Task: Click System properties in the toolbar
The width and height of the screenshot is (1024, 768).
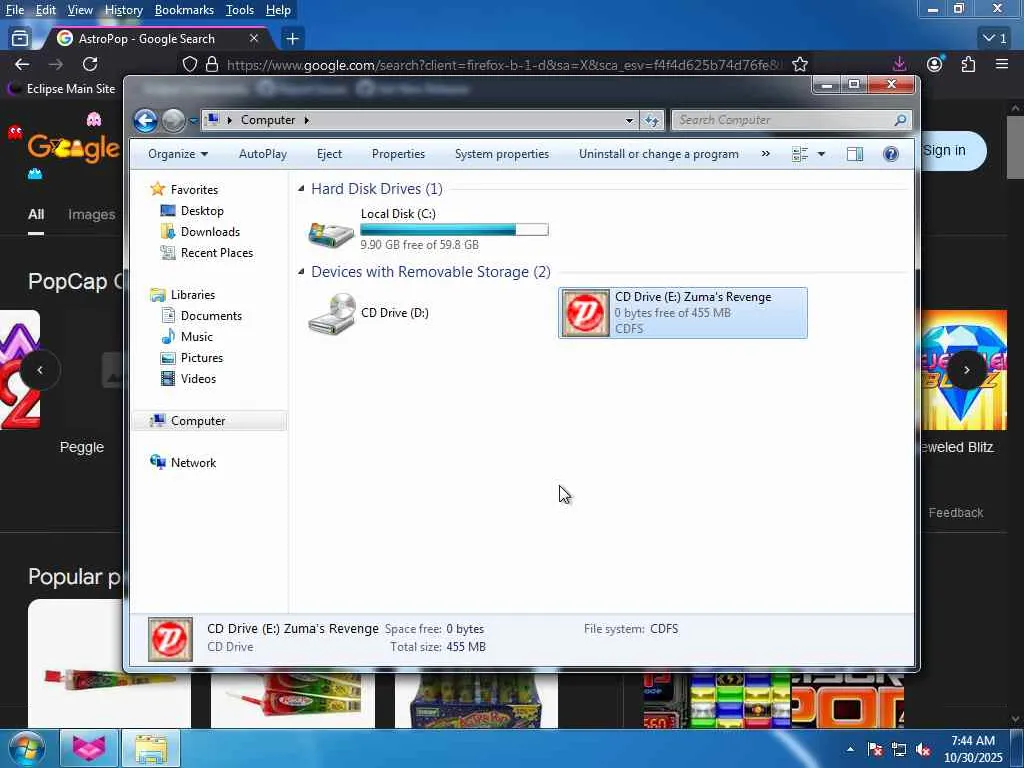Action: (502, 154)
